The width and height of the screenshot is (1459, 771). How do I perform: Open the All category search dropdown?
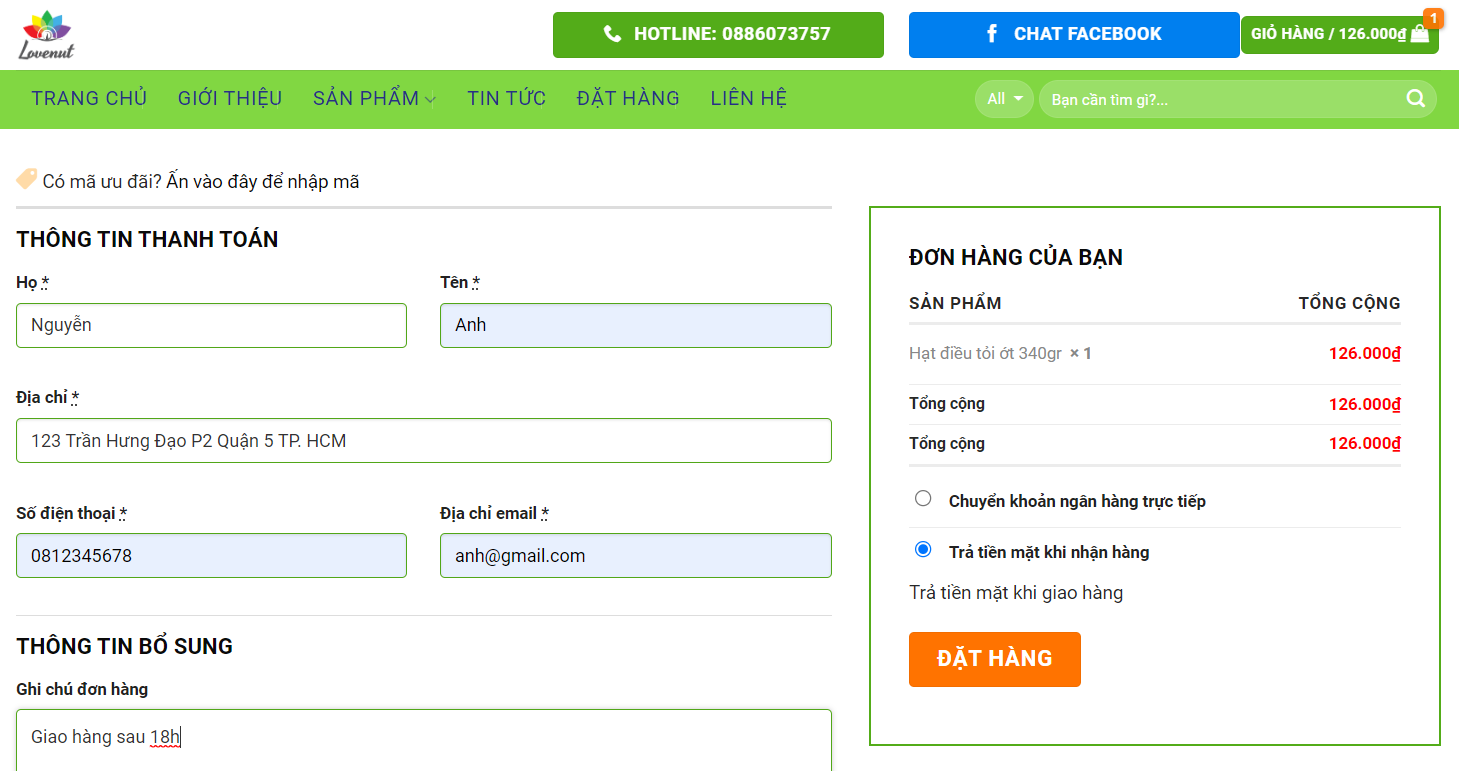point(1004,99)
